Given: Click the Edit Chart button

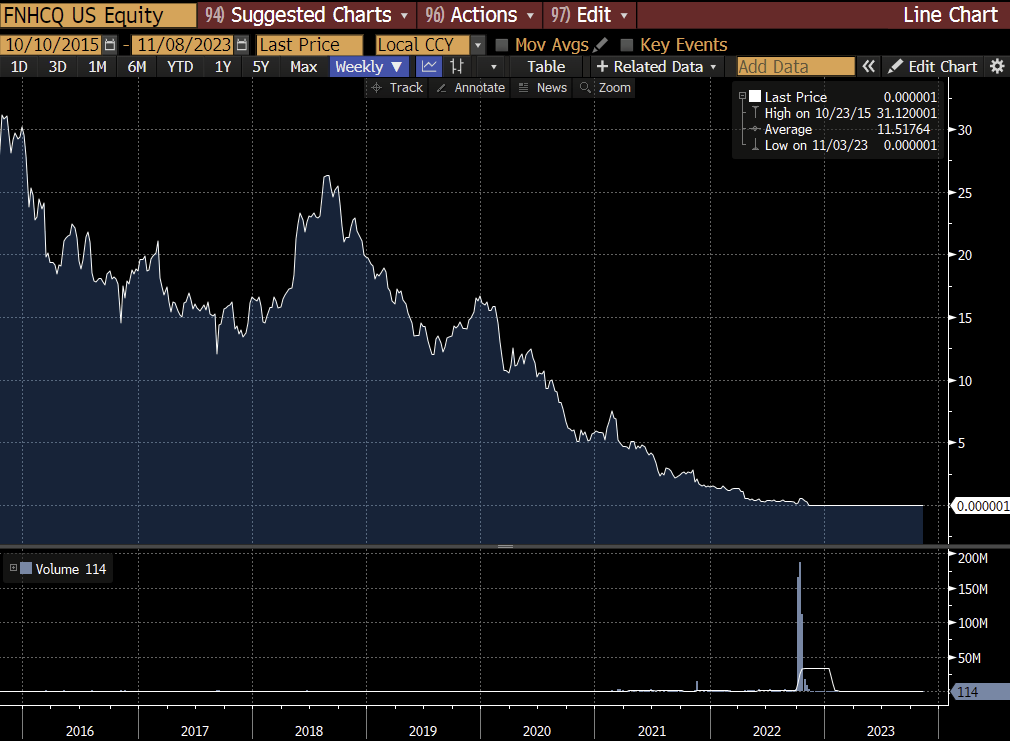Looking at the screenshot, I should click(933, 66).
